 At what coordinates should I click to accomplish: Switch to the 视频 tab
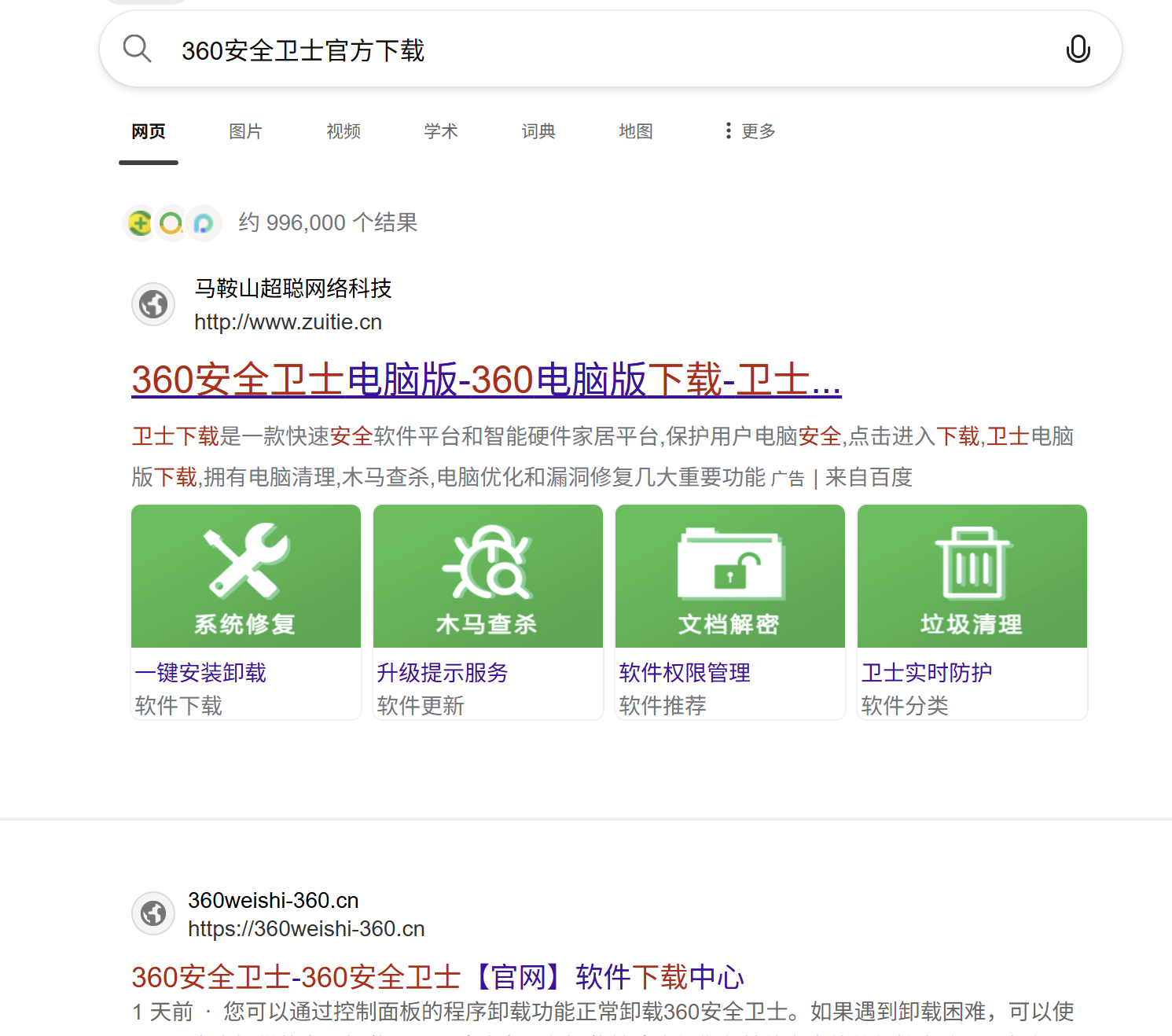(344, 131)
